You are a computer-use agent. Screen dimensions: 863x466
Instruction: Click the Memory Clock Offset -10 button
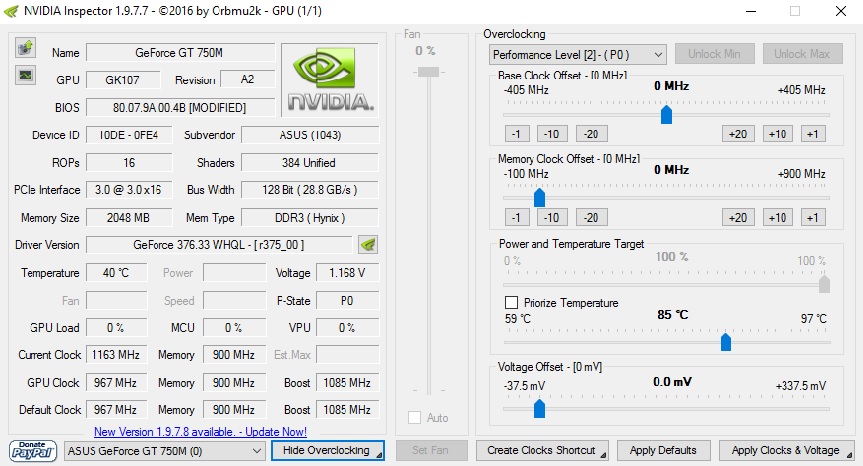tap(551, 217)
